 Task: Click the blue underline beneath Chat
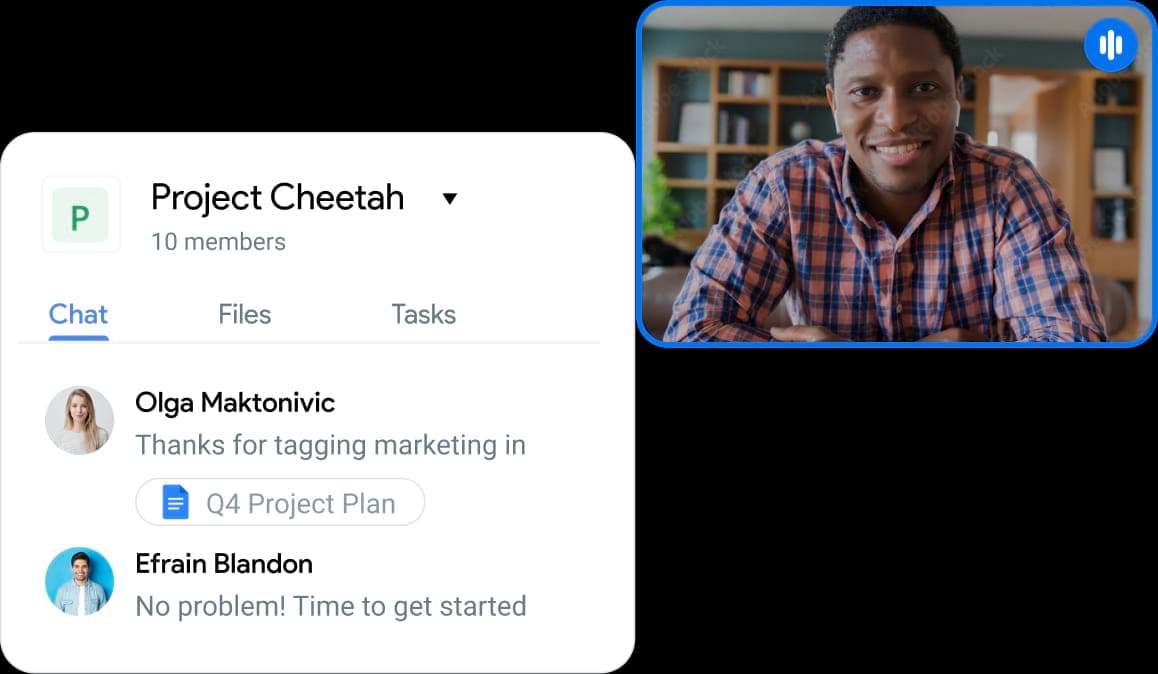pyautogui.click(x=78, y=338)
